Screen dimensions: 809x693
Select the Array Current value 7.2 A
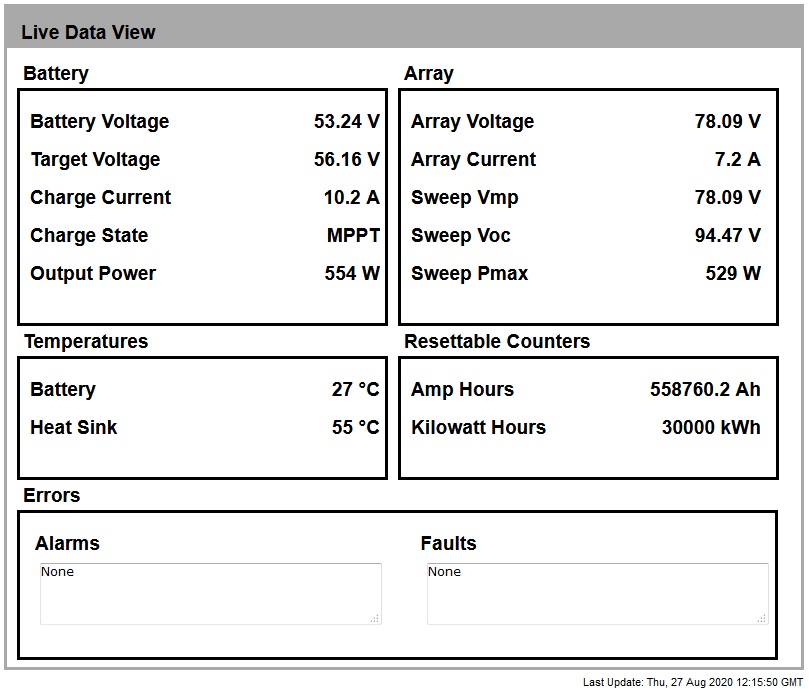[737, 160]
